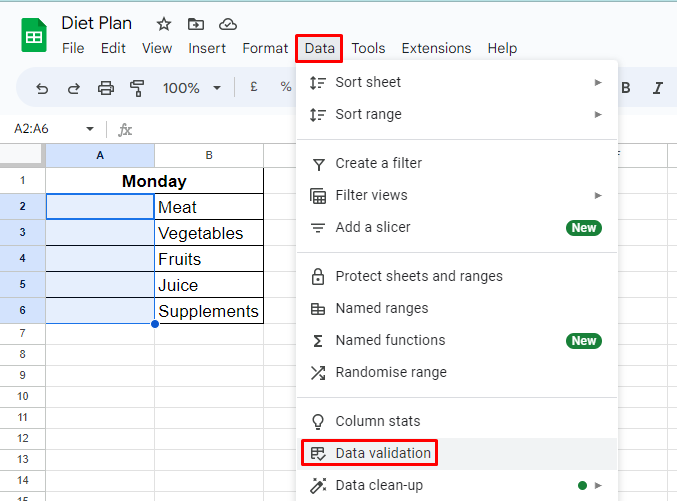Open the Extensions menu
The height and width of the screenshot is (501, 677).
coord(436,48)
